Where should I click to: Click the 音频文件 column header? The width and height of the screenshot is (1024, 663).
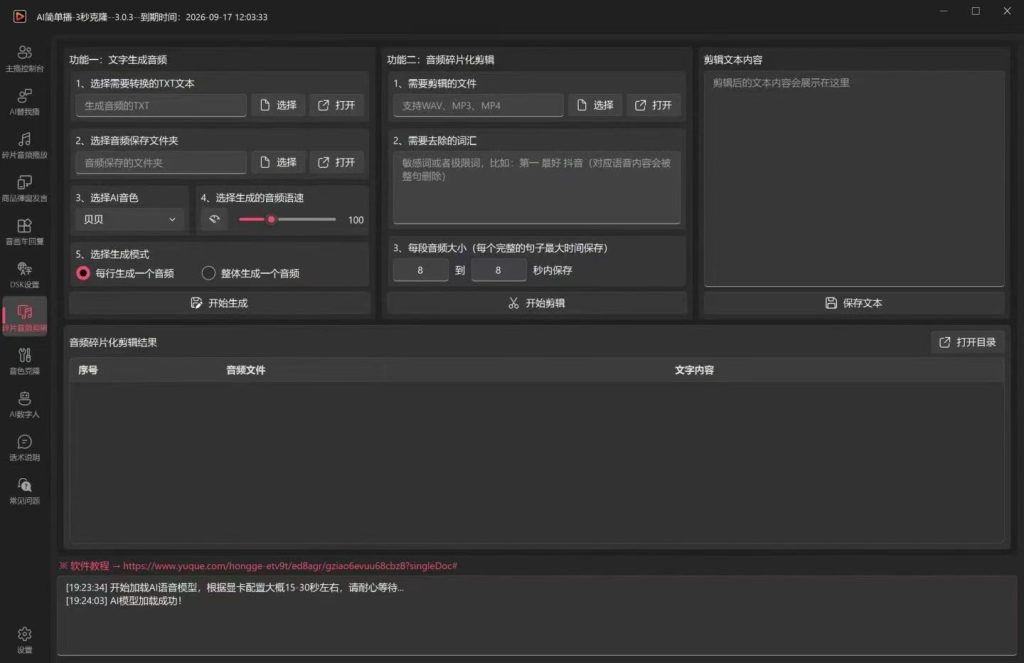[246, 370]
